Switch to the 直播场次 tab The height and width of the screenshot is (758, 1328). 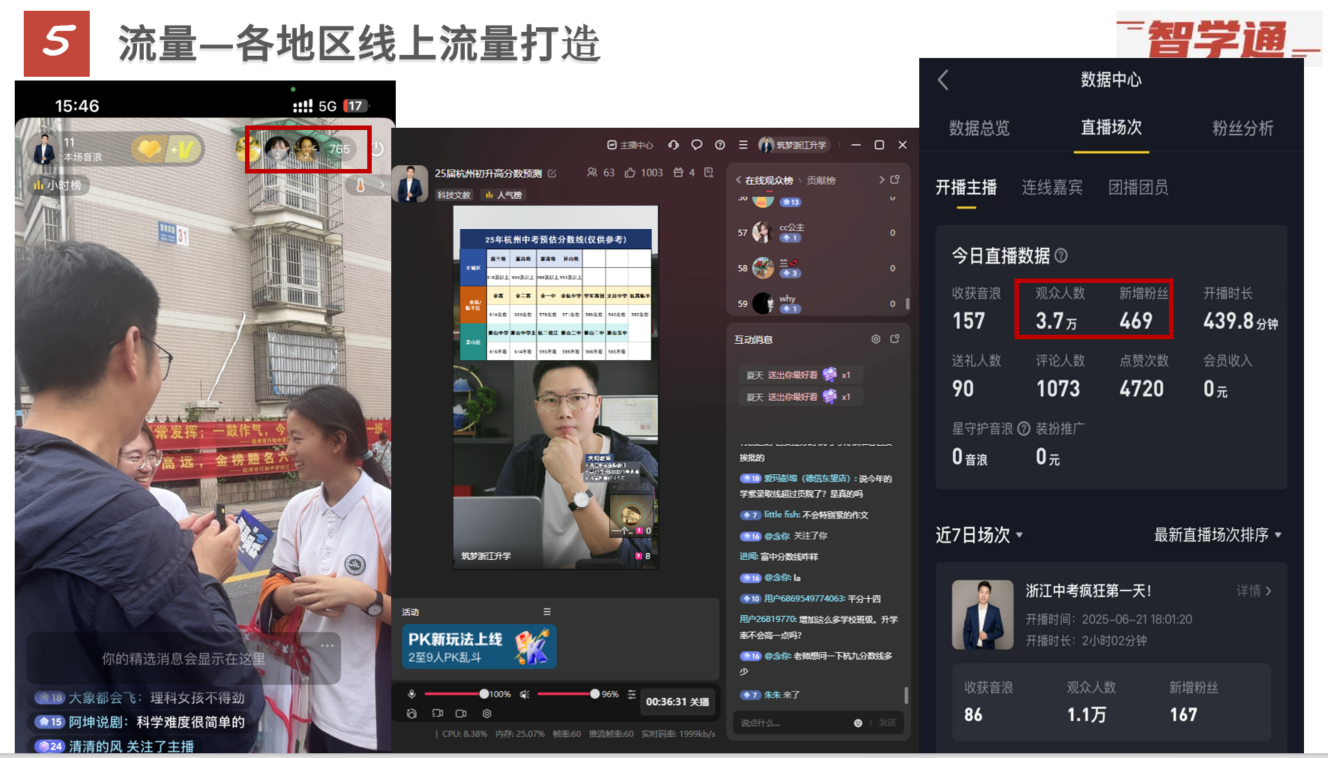point(1111,128)
